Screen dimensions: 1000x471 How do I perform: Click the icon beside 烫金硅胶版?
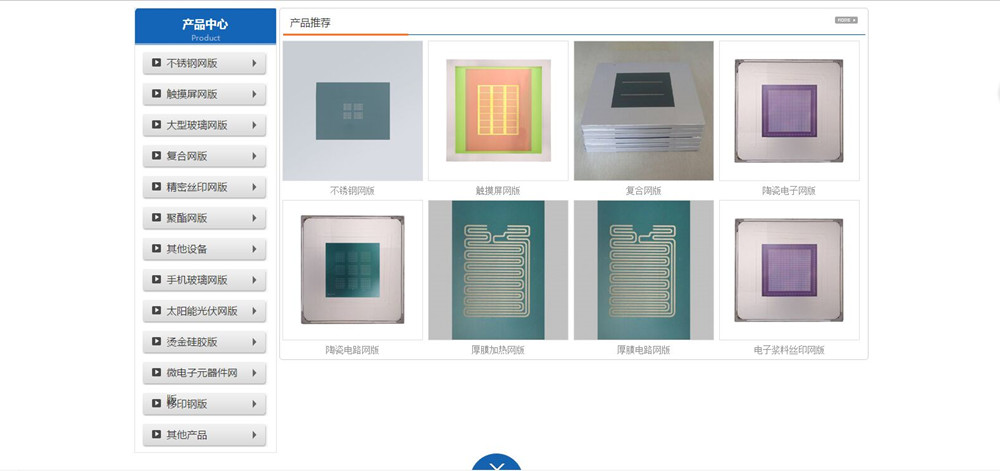[x=156, y=342]
